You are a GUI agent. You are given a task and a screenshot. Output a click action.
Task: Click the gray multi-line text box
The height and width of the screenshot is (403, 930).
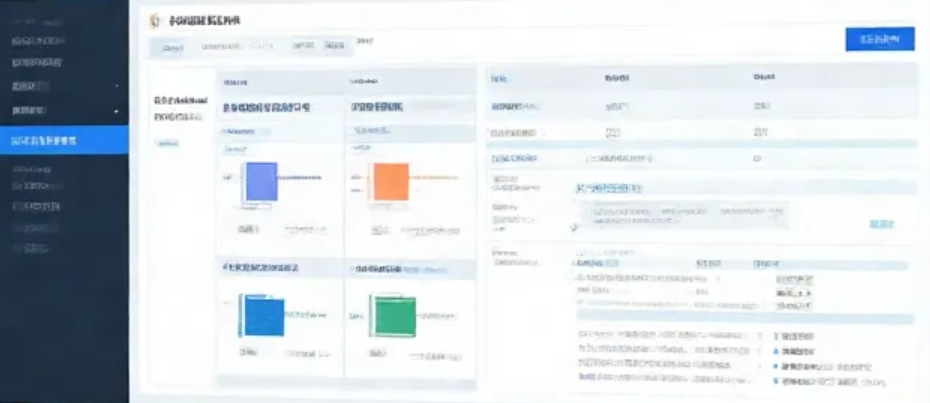tap(682, 216)
